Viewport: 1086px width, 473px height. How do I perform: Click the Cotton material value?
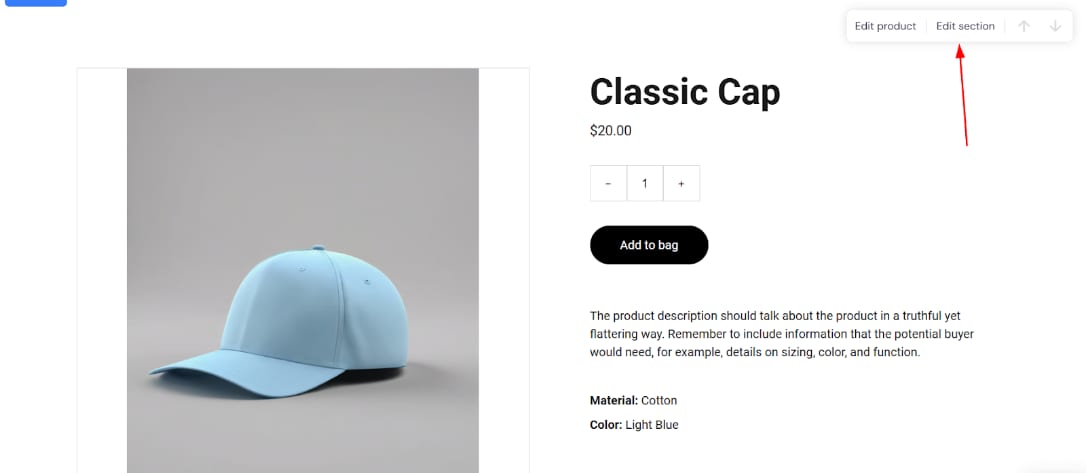click(659, 400)
